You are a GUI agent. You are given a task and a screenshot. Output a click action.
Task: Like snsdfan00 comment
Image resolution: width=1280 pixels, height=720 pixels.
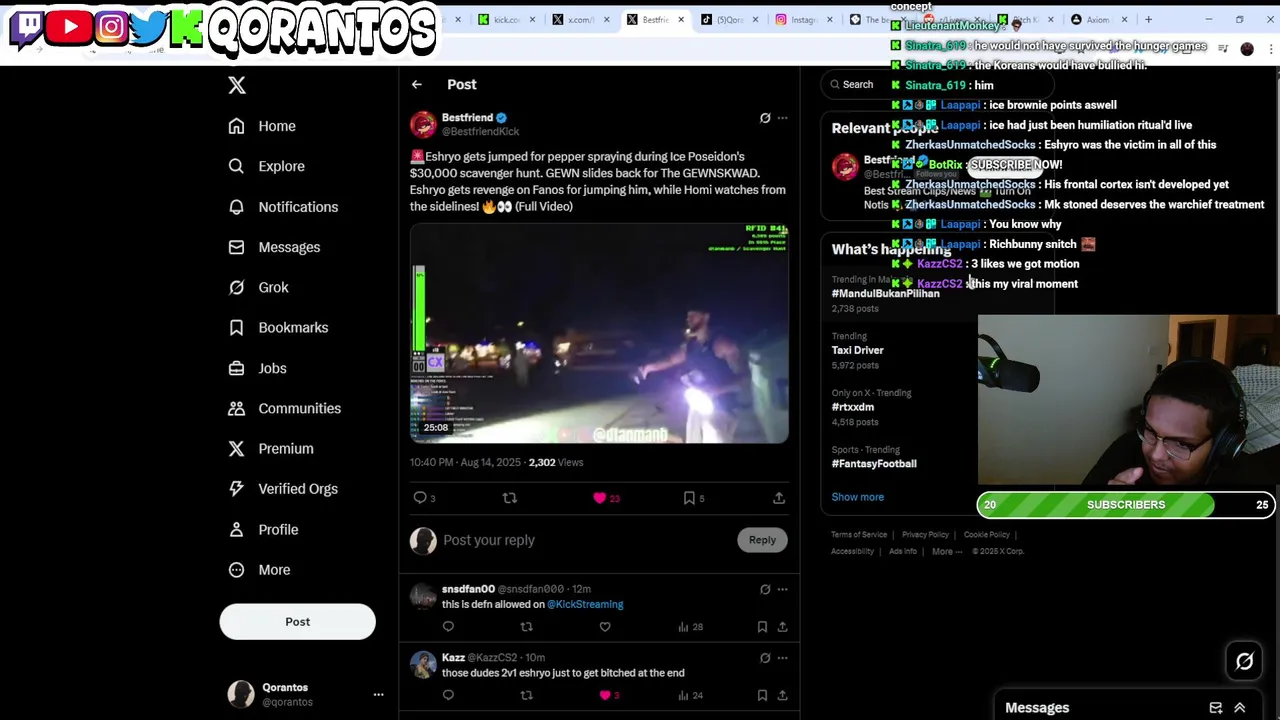(605, 627)
